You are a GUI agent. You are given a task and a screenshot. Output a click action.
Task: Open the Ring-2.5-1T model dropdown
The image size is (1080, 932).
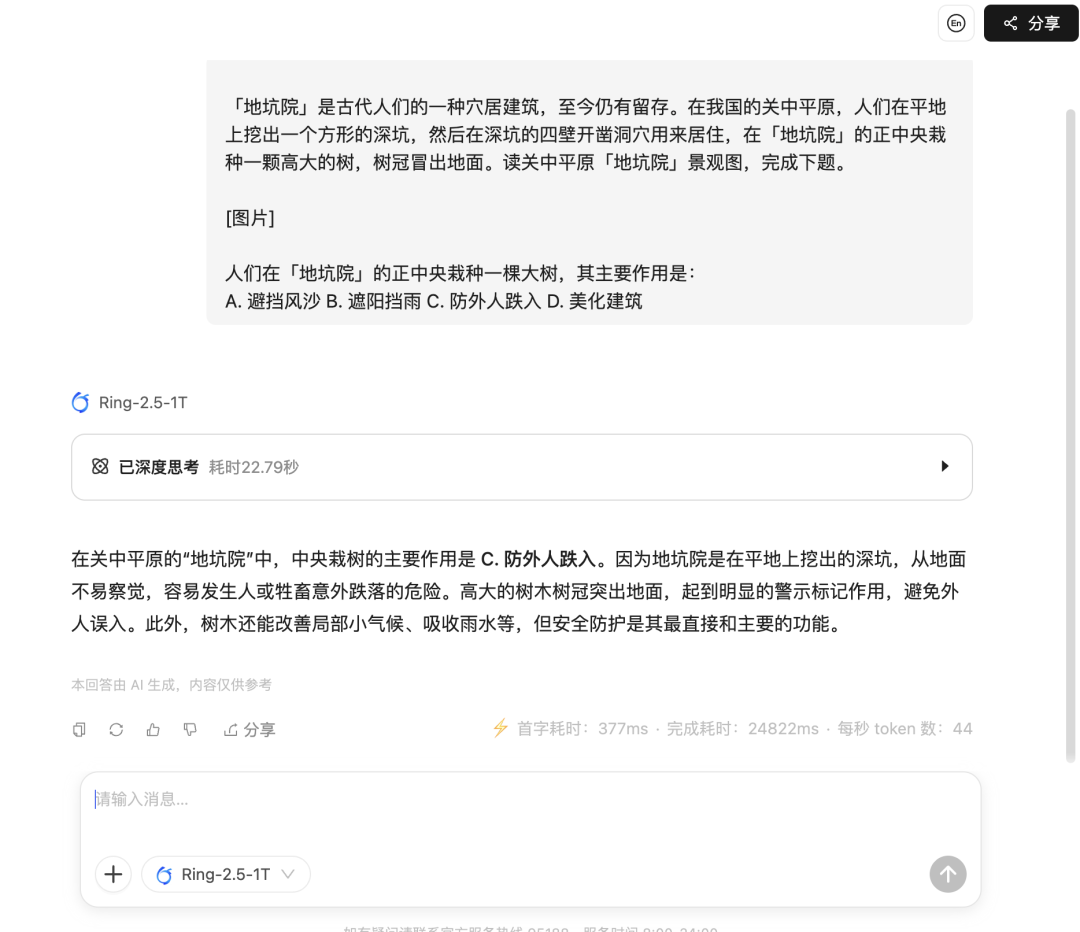[226, 874]
